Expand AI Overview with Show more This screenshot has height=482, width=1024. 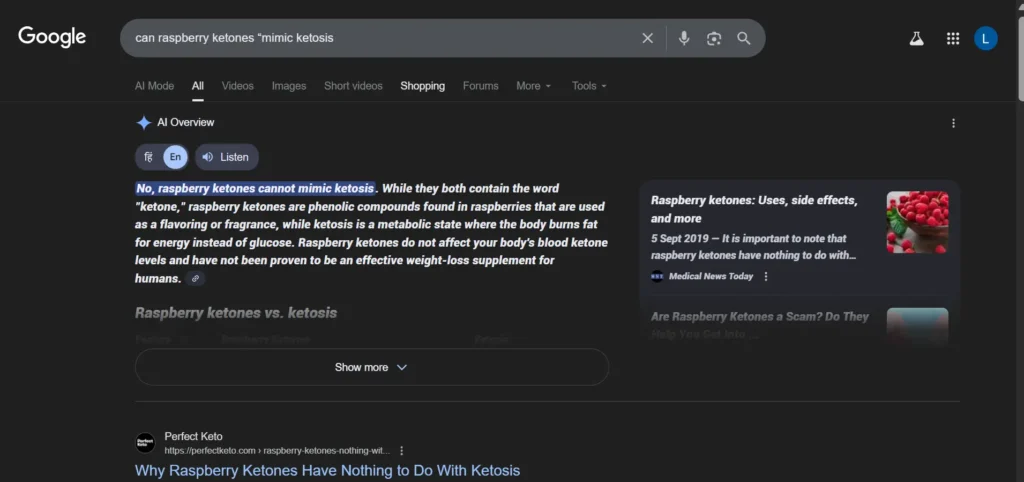pos(371,367)
